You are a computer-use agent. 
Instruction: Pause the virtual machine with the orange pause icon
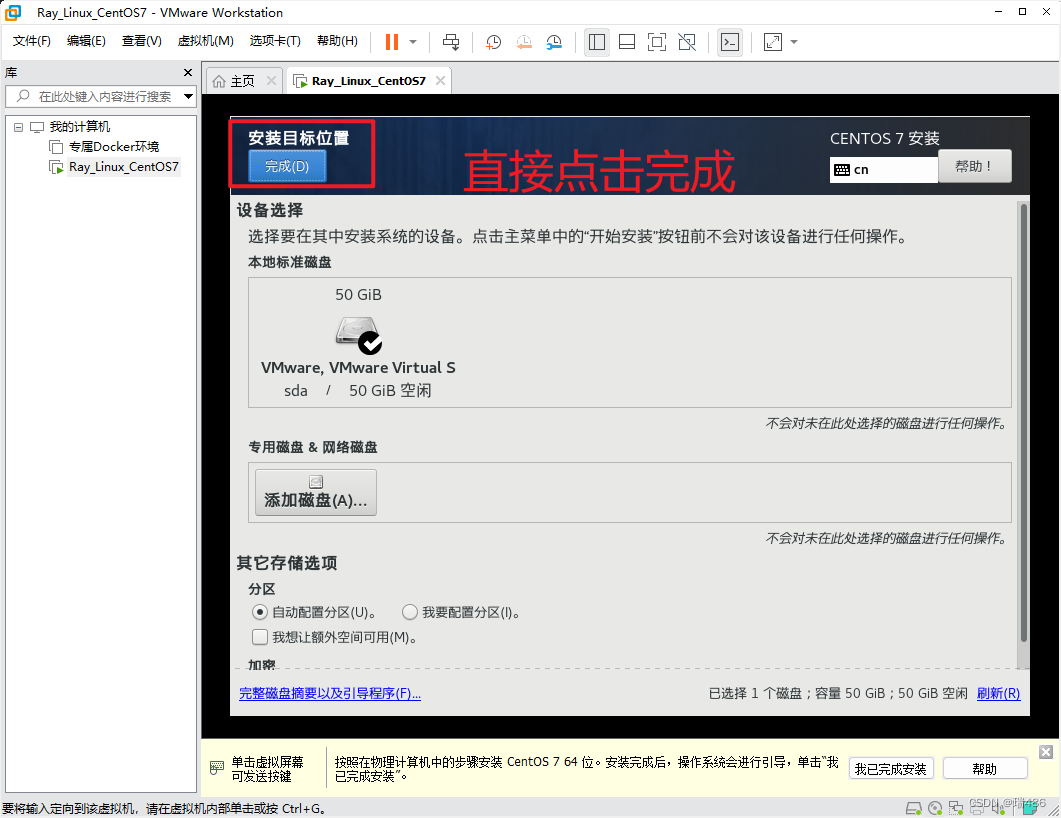pyautogui.click(x=392, y=42)
